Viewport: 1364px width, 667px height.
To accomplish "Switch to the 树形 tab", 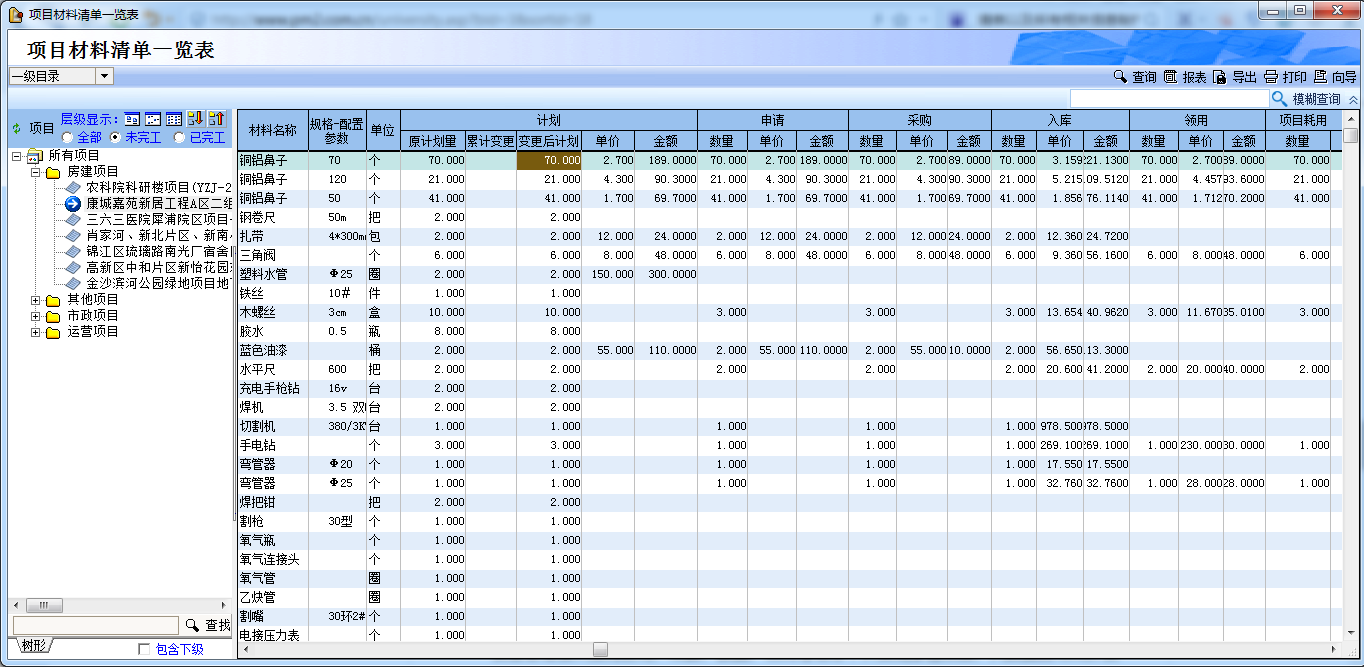I will click(x=32, y=646).
